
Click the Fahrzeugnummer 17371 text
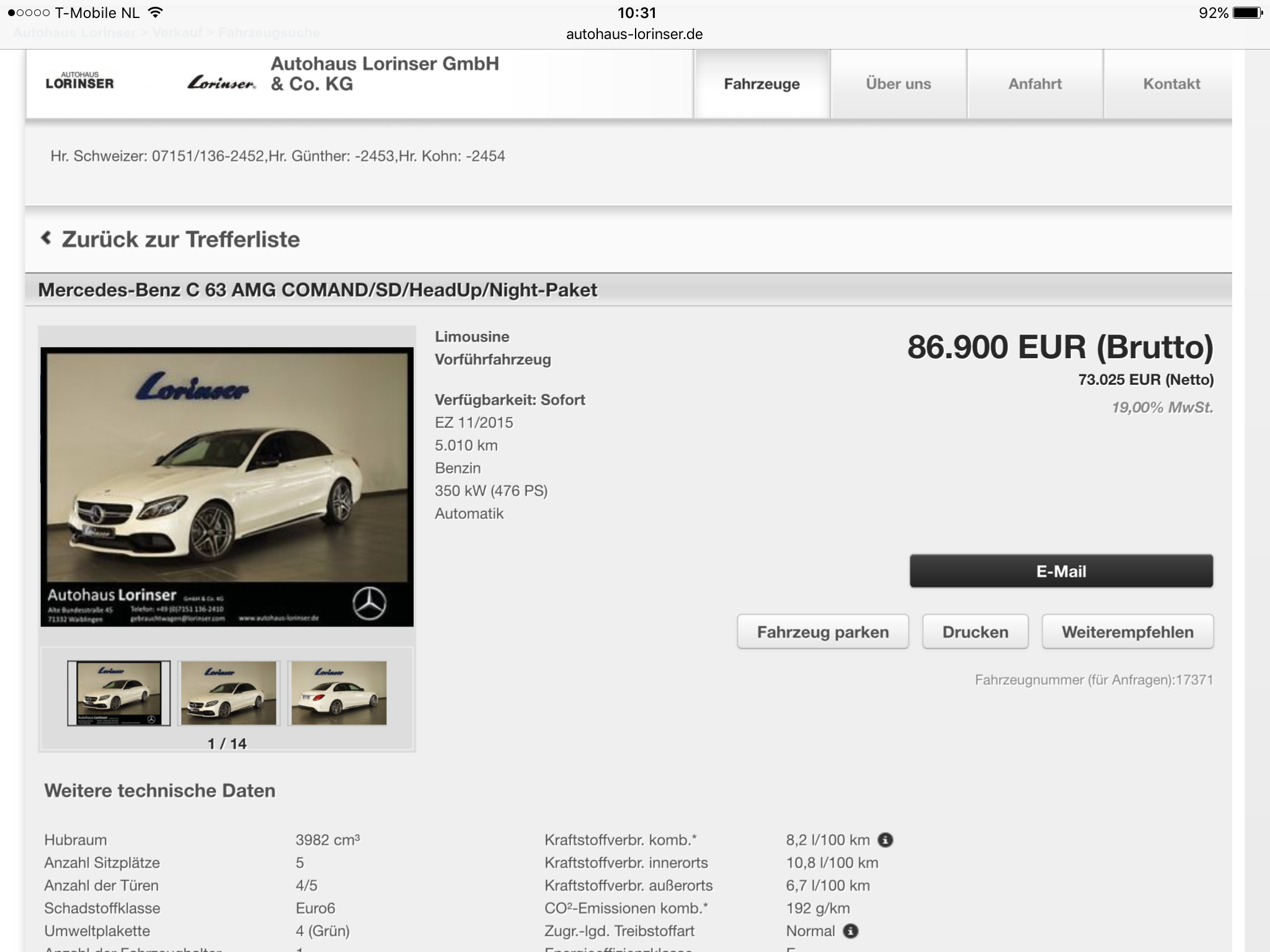(x=1094, y=680)
